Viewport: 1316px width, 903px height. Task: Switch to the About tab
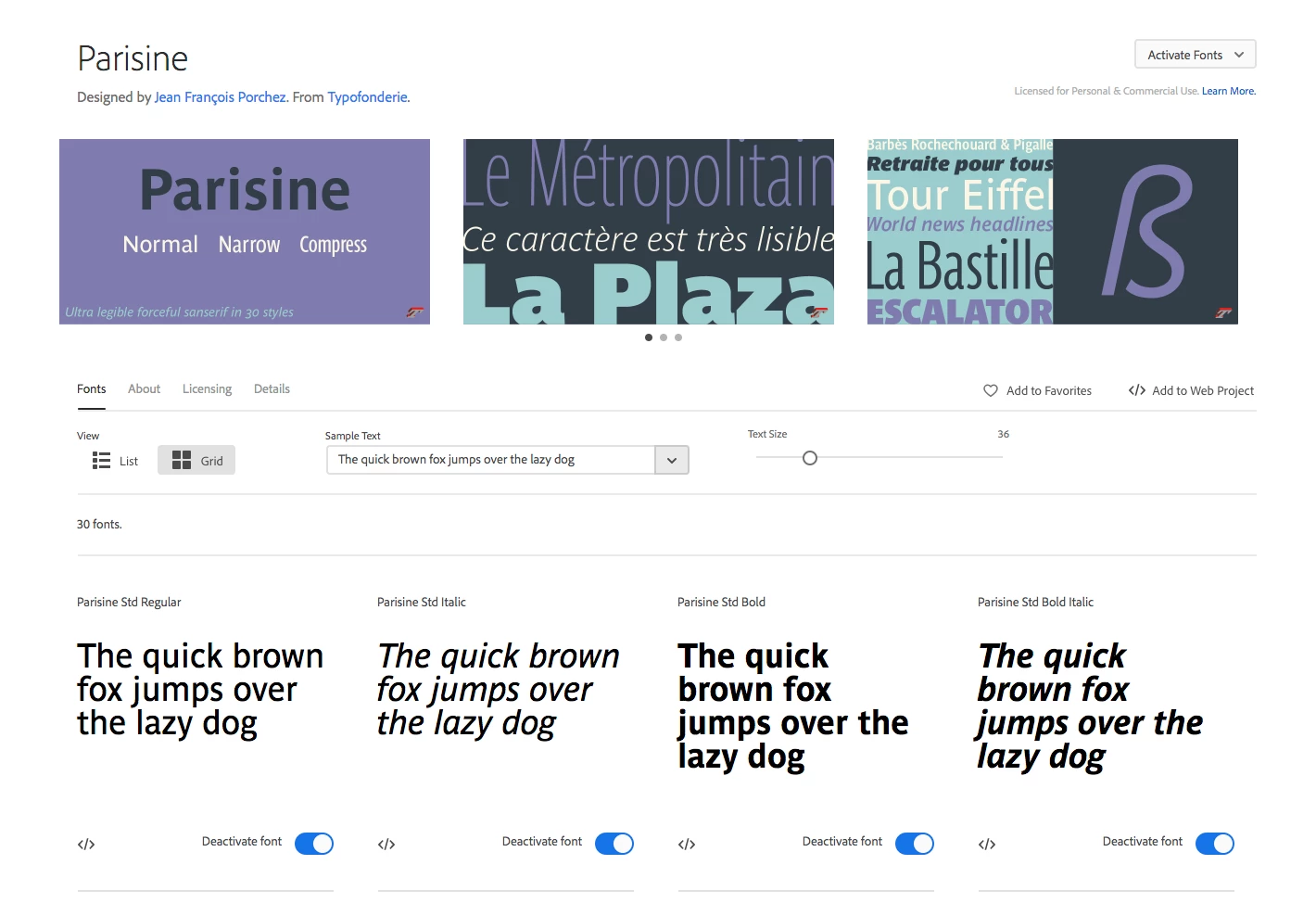[144, 389]
